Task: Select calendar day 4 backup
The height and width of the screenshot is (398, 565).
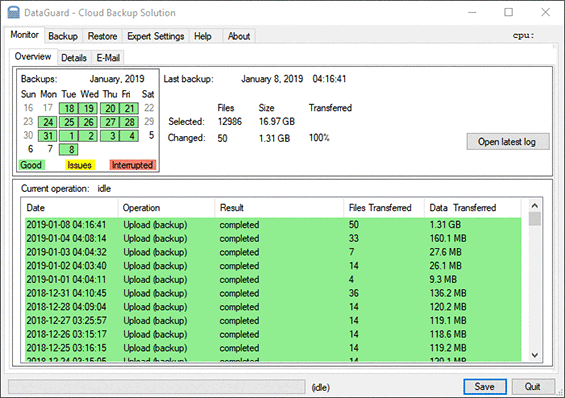Action: pyautogui.click(x=129, y=136)
